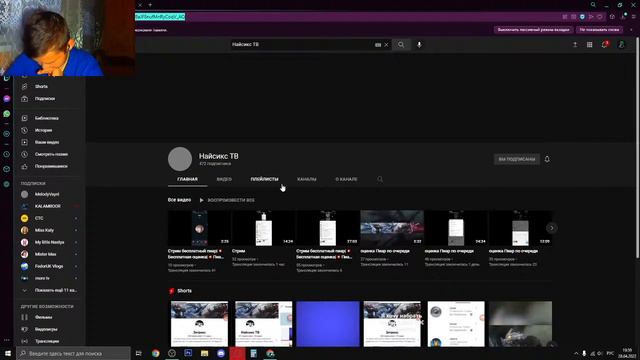Click the channel notification bell next to Вы подписаны
Image resolution: width=640 pixels, height=360 pixels.
pos(547,159)
